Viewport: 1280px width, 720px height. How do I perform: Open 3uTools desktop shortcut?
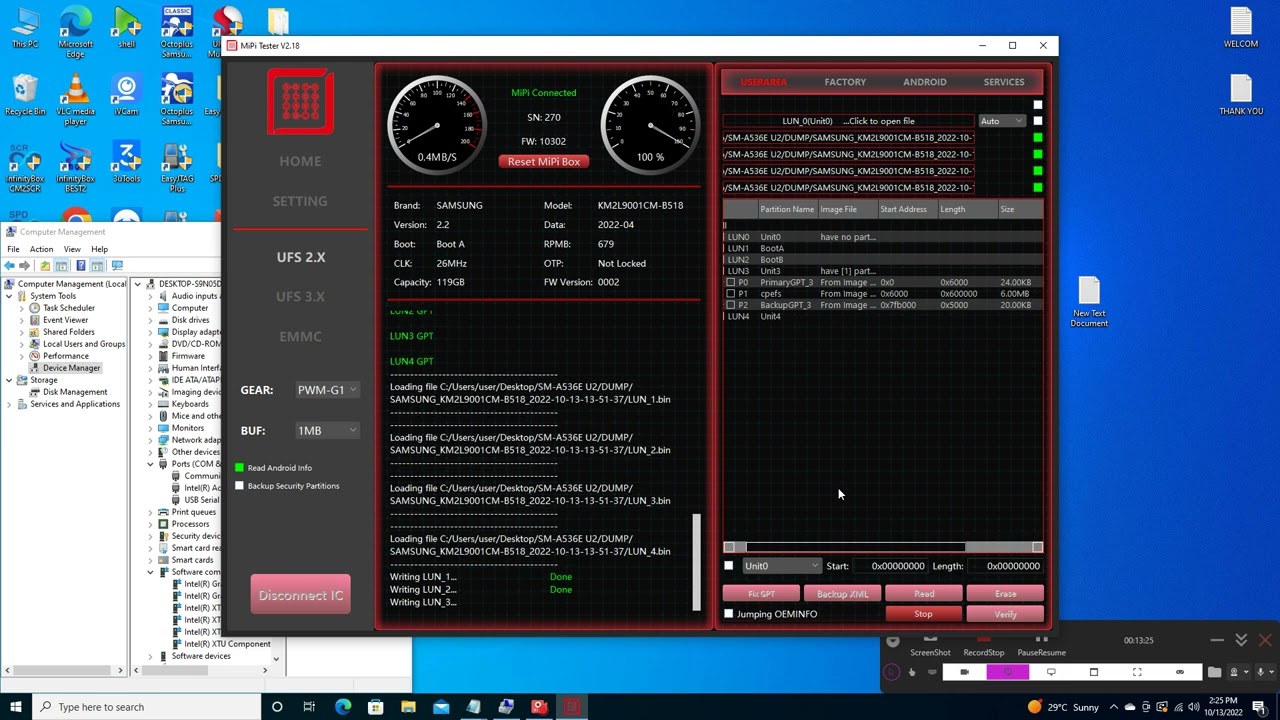(126, 162)
